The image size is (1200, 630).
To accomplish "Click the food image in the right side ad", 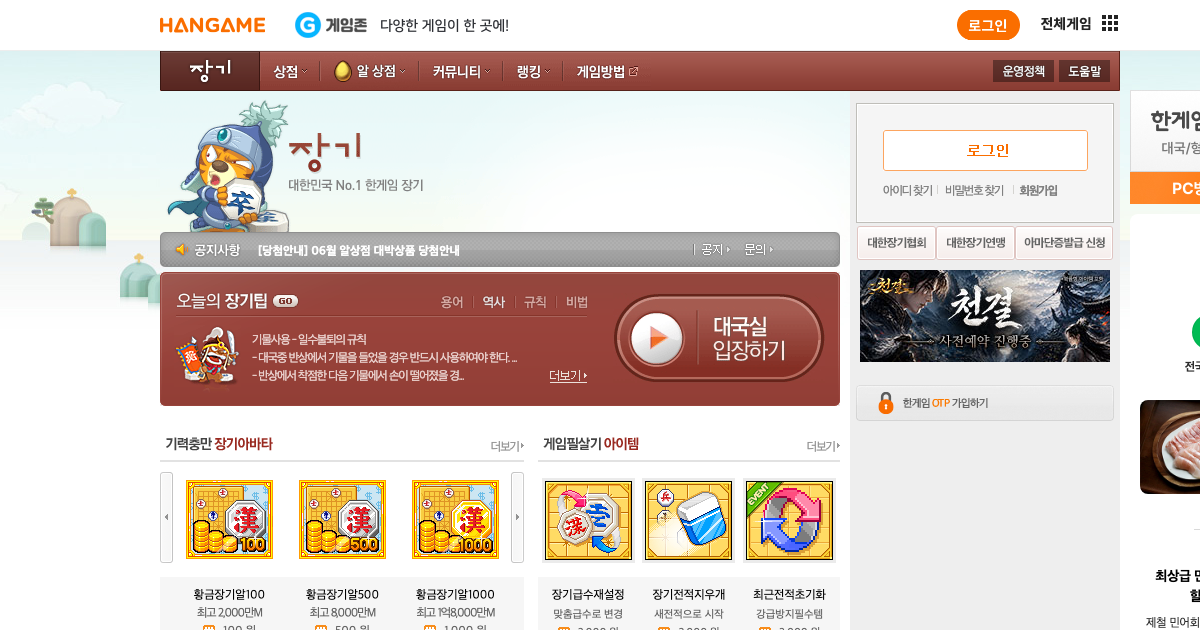I will (x=1170, y=447).
